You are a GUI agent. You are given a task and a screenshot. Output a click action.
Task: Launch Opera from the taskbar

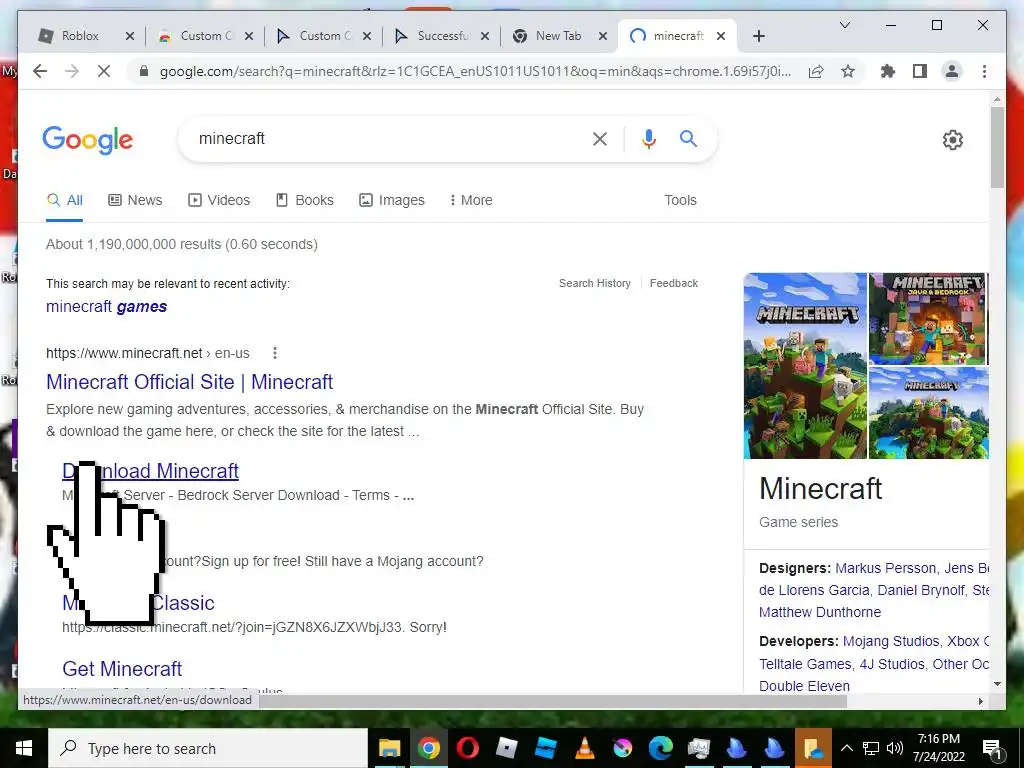point(468,748)
